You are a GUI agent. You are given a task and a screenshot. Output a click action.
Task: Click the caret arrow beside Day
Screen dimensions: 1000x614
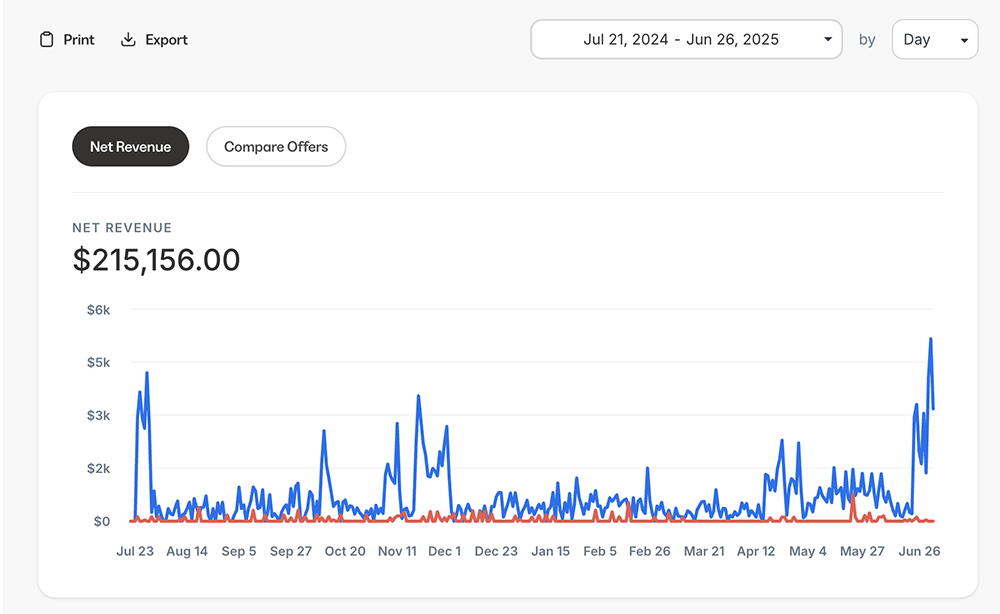pyautogui.click(x=964, y=40)
